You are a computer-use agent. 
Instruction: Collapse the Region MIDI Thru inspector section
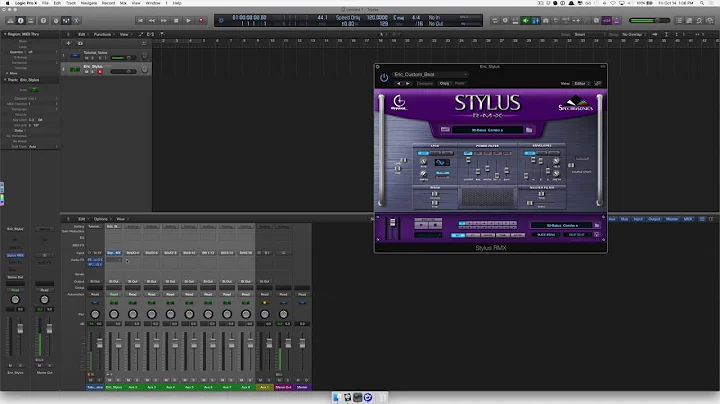[5, 34]
